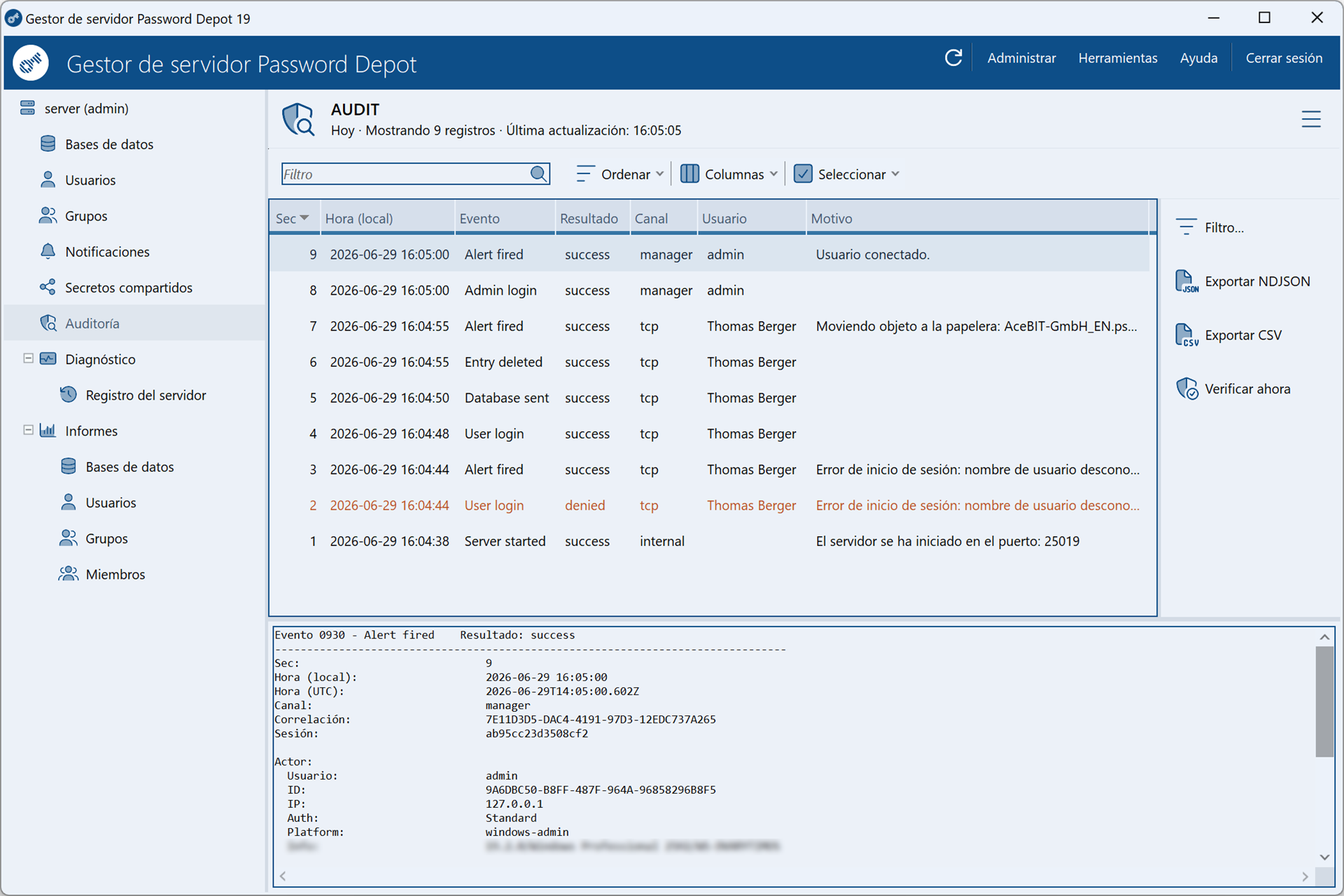This screenshot has height=896, width=1344.
Task: Click the Registro del servidor clock icon
Action: (x=68, y=395)
